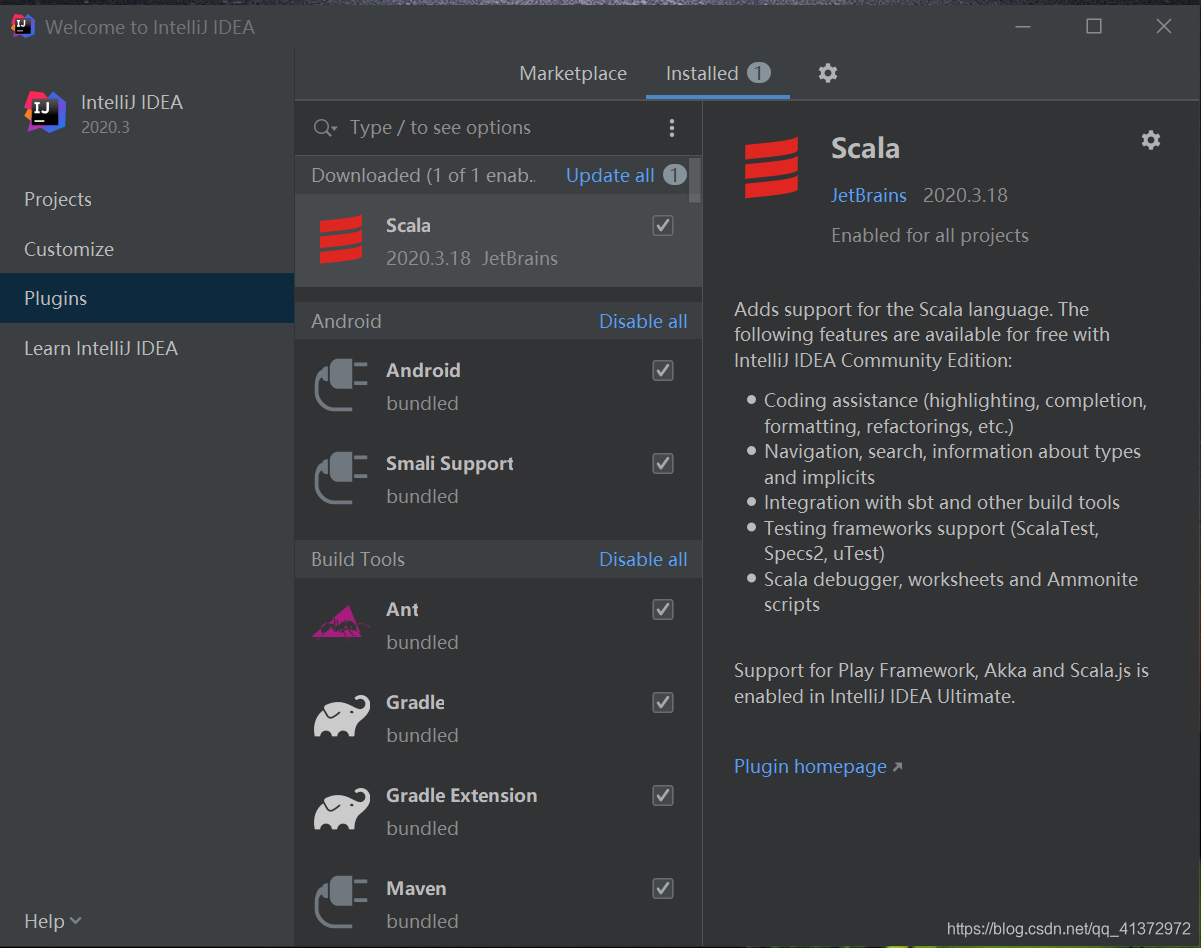Select the Maven plugin name
This screenshot has width=1201, height=948.
click(x=416, y=888)
